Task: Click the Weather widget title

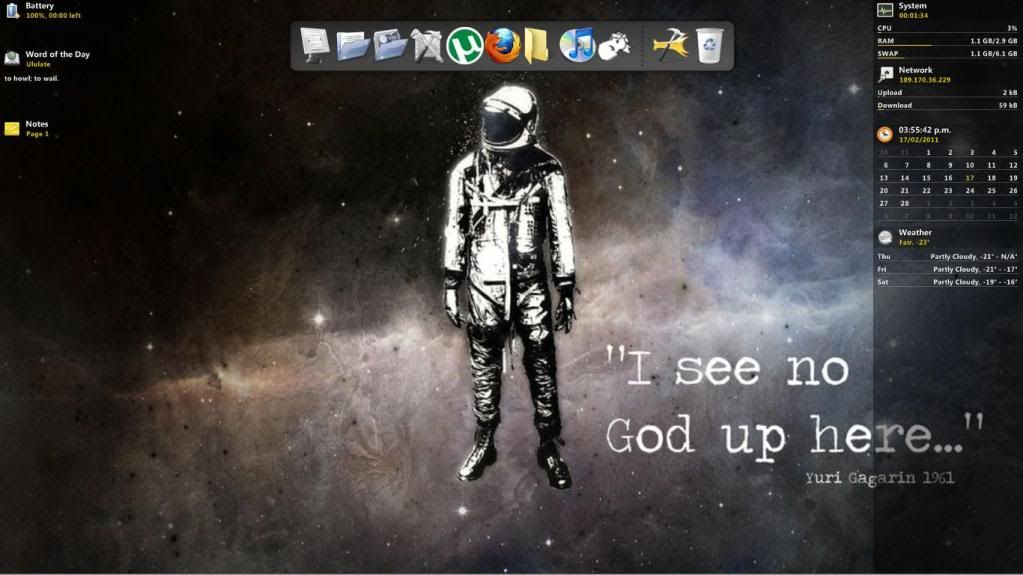Action: point(915,232)
